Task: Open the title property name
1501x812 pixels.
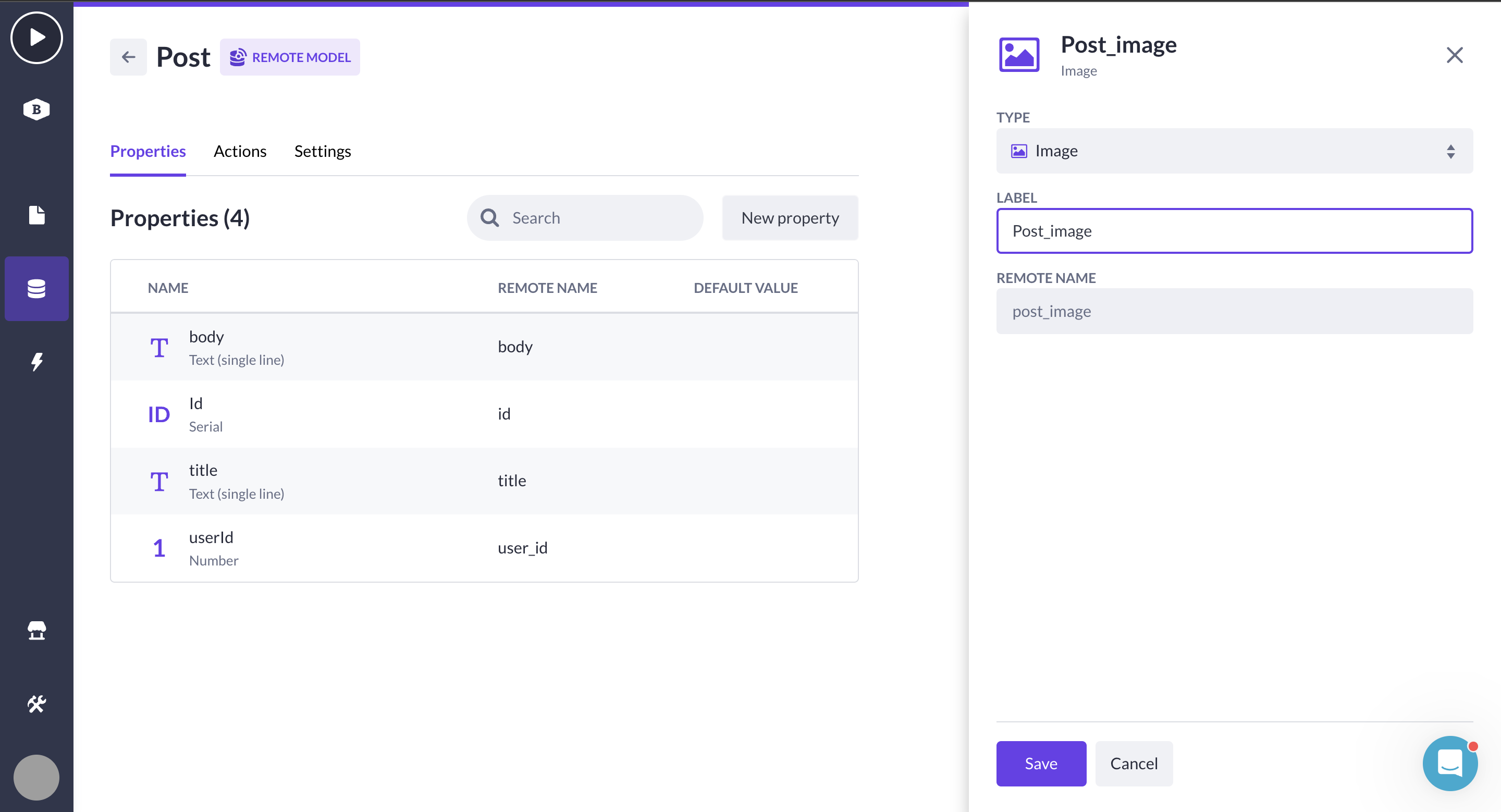Action: [203, 470]
